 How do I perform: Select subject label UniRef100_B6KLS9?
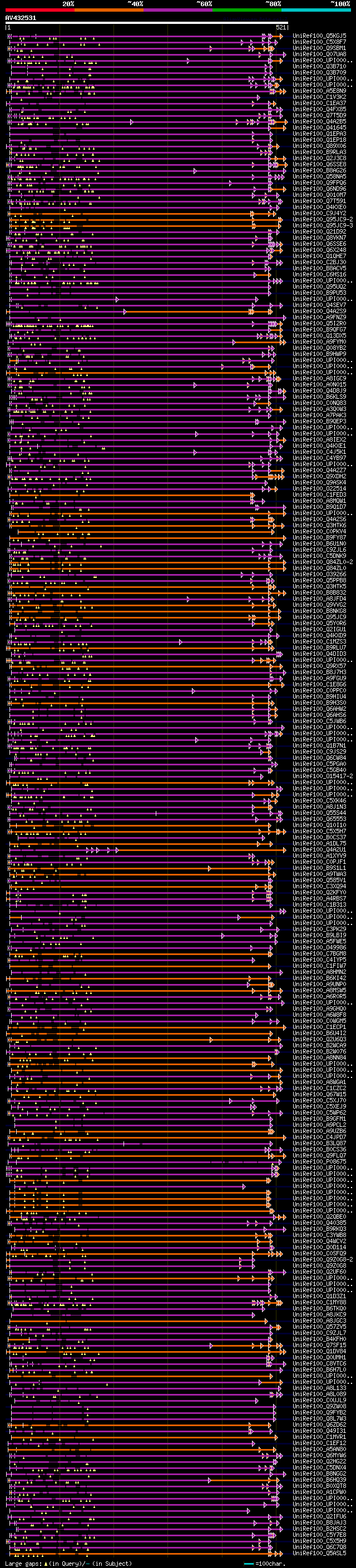pyautogui.click(x=319, y=397)
